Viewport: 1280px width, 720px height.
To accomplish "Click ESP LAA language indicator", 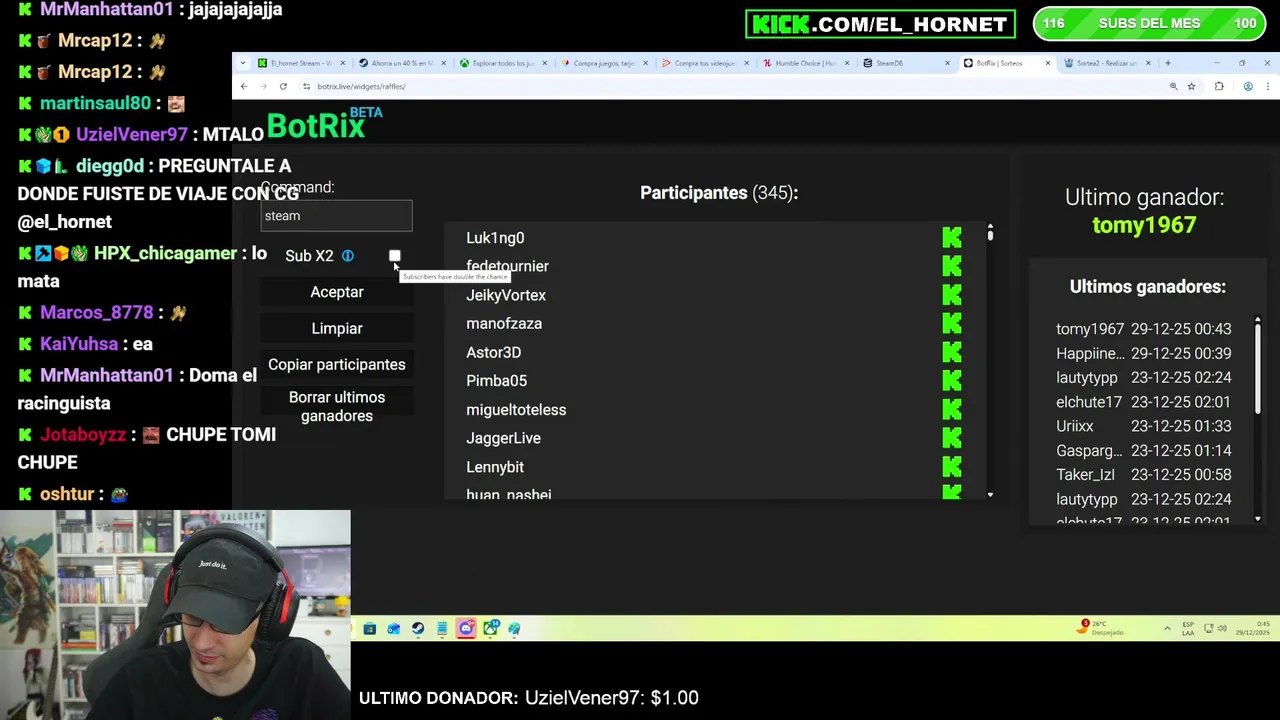I will [1188, 628].
